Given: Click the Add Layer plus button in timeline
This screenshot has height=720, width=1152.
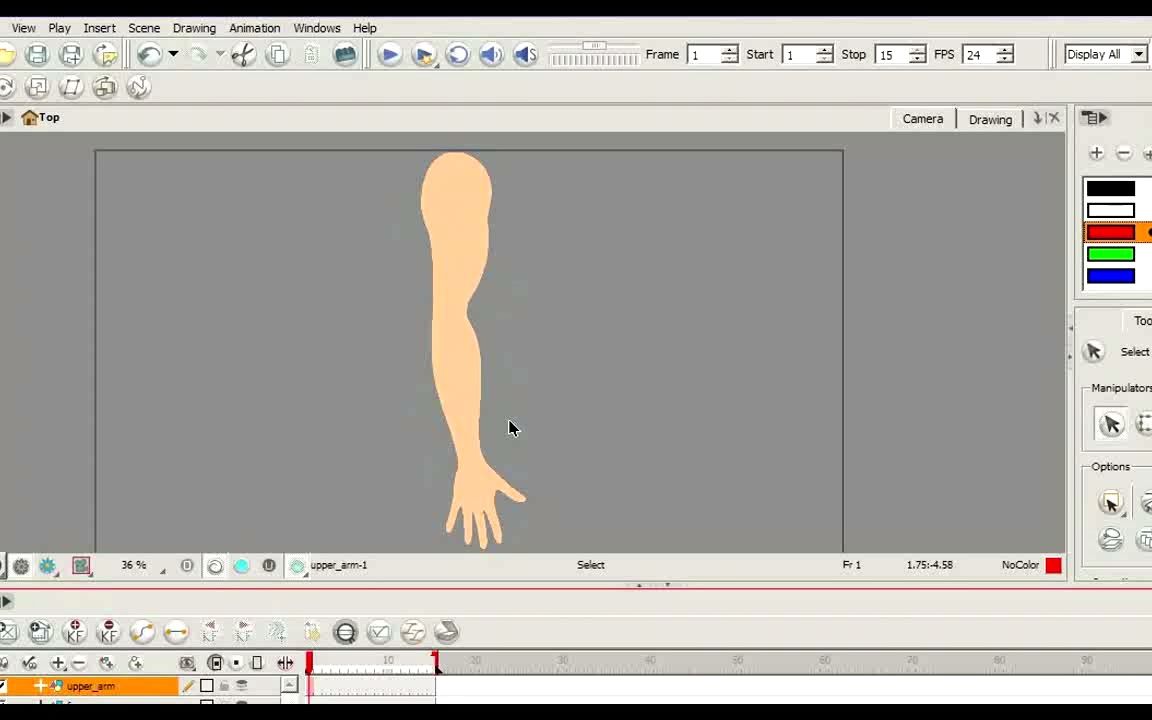Looking at the screenshot, I should (57, 663).
